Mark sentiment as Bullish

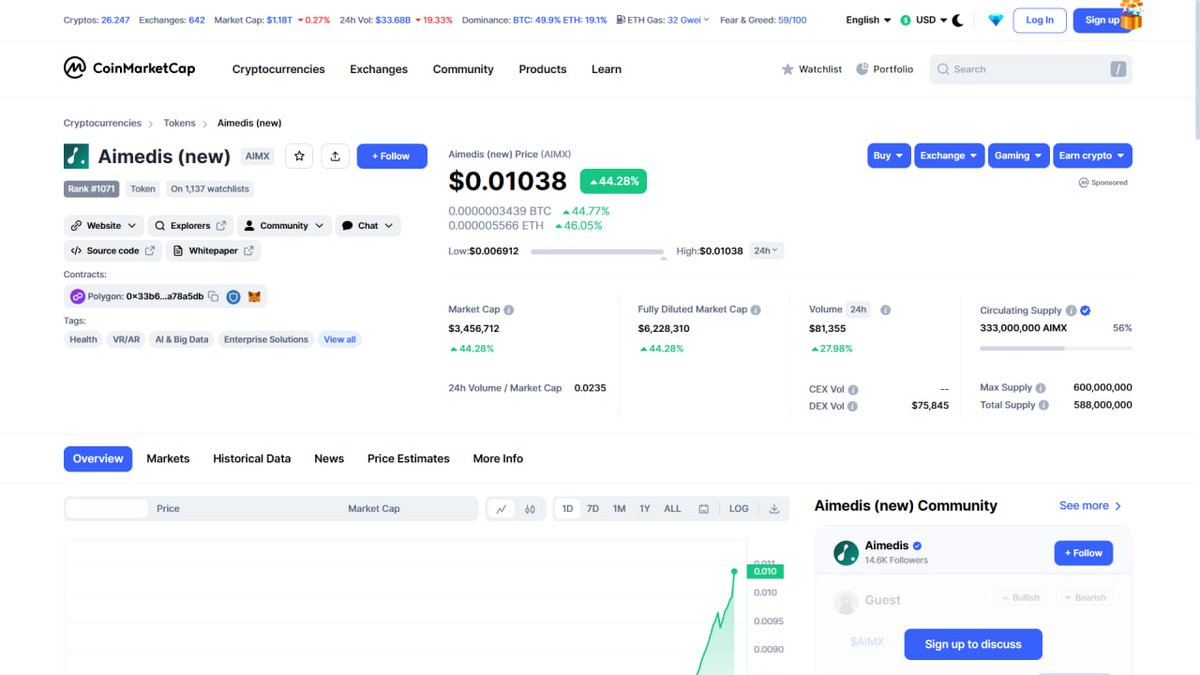click(1019, 598)
